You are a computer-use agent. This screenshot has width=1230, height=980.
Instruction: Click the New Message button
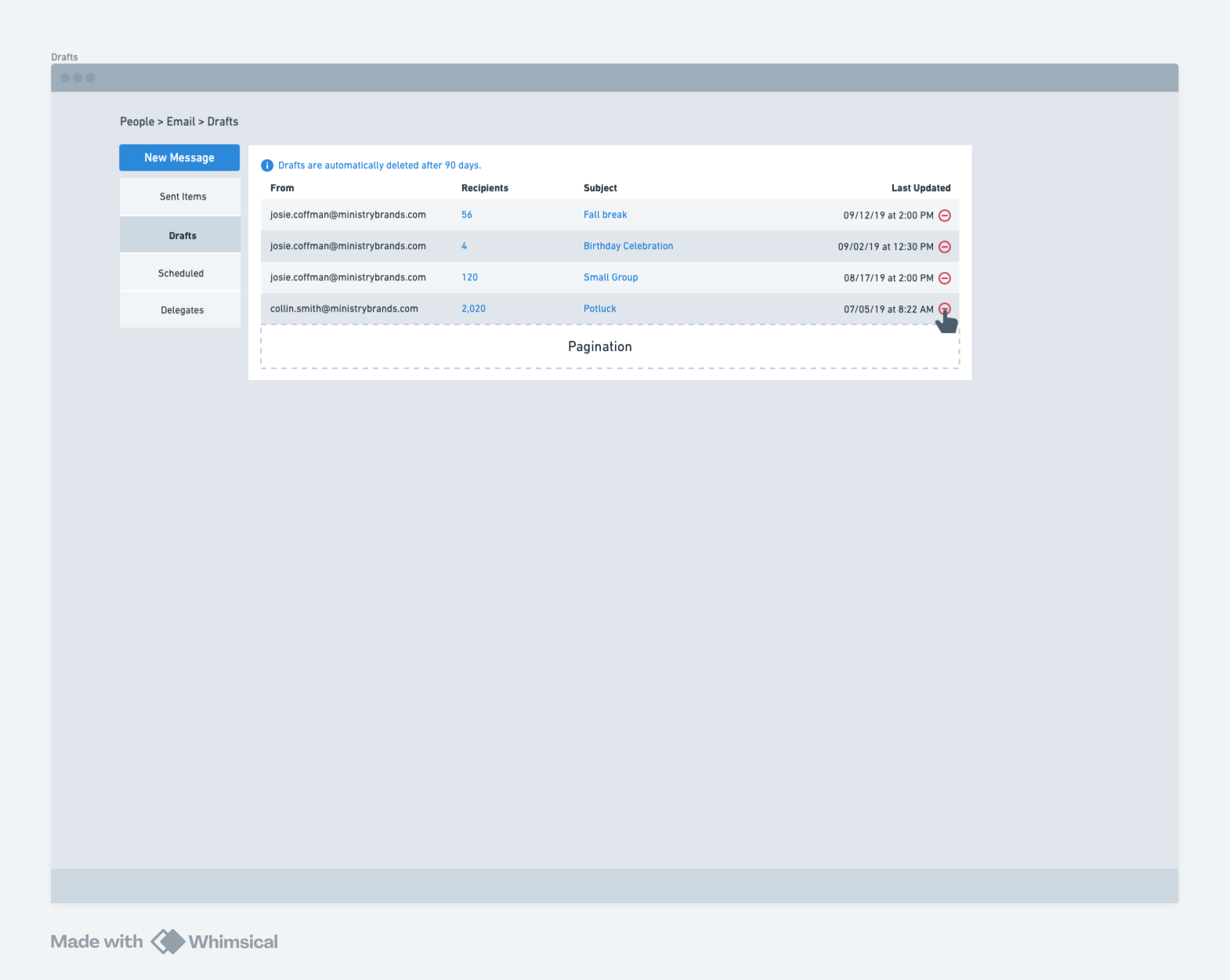[x=179, y=157]
